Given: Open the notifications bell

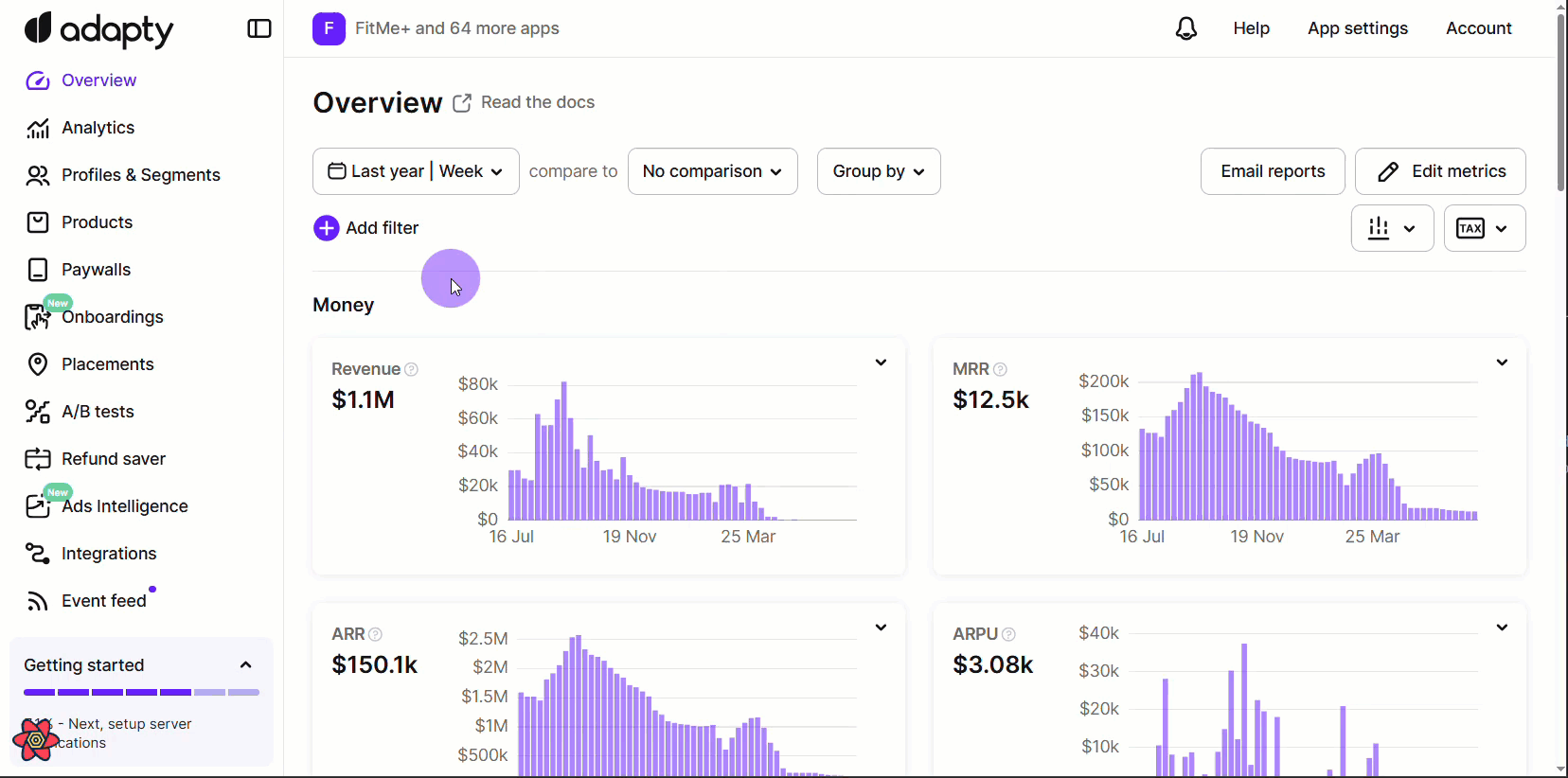Looking at the screenshot, I should (x=1186, y=28).
